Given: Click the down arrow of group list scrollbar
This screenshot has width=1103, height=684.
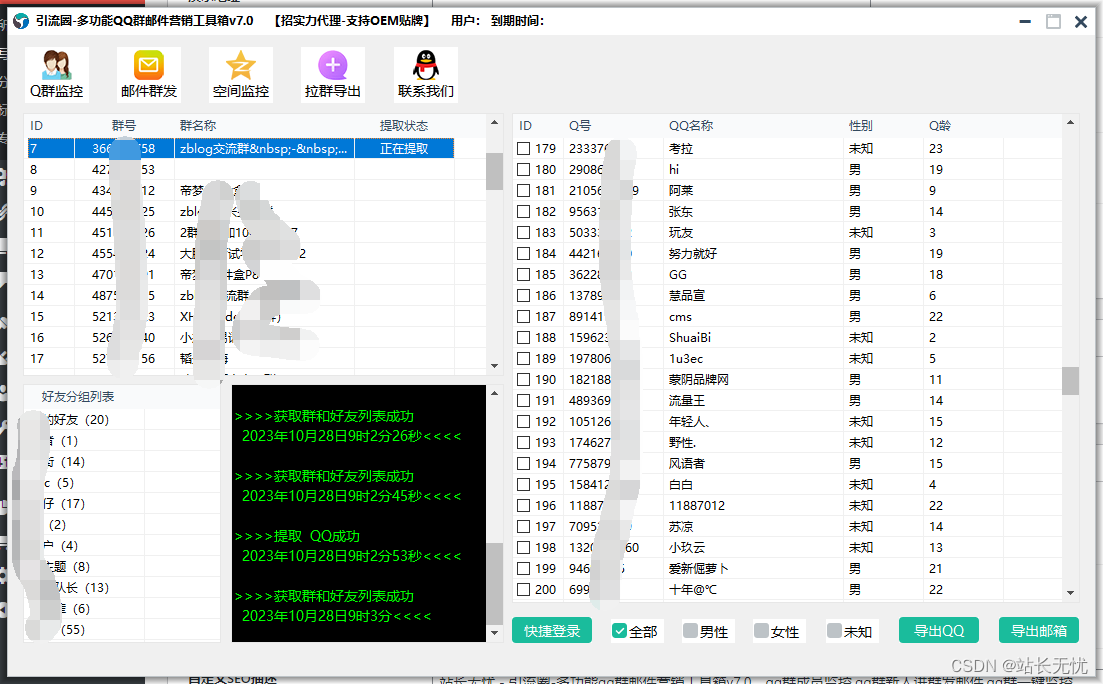Looking at the screenshot, I should (x=495, y=366).
